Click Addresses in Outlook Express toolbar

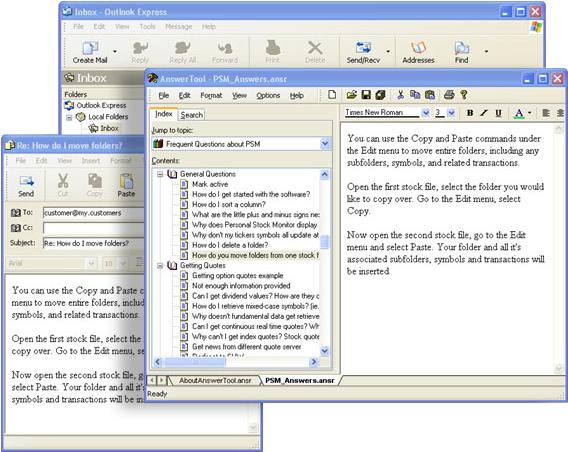coord(418,53)
